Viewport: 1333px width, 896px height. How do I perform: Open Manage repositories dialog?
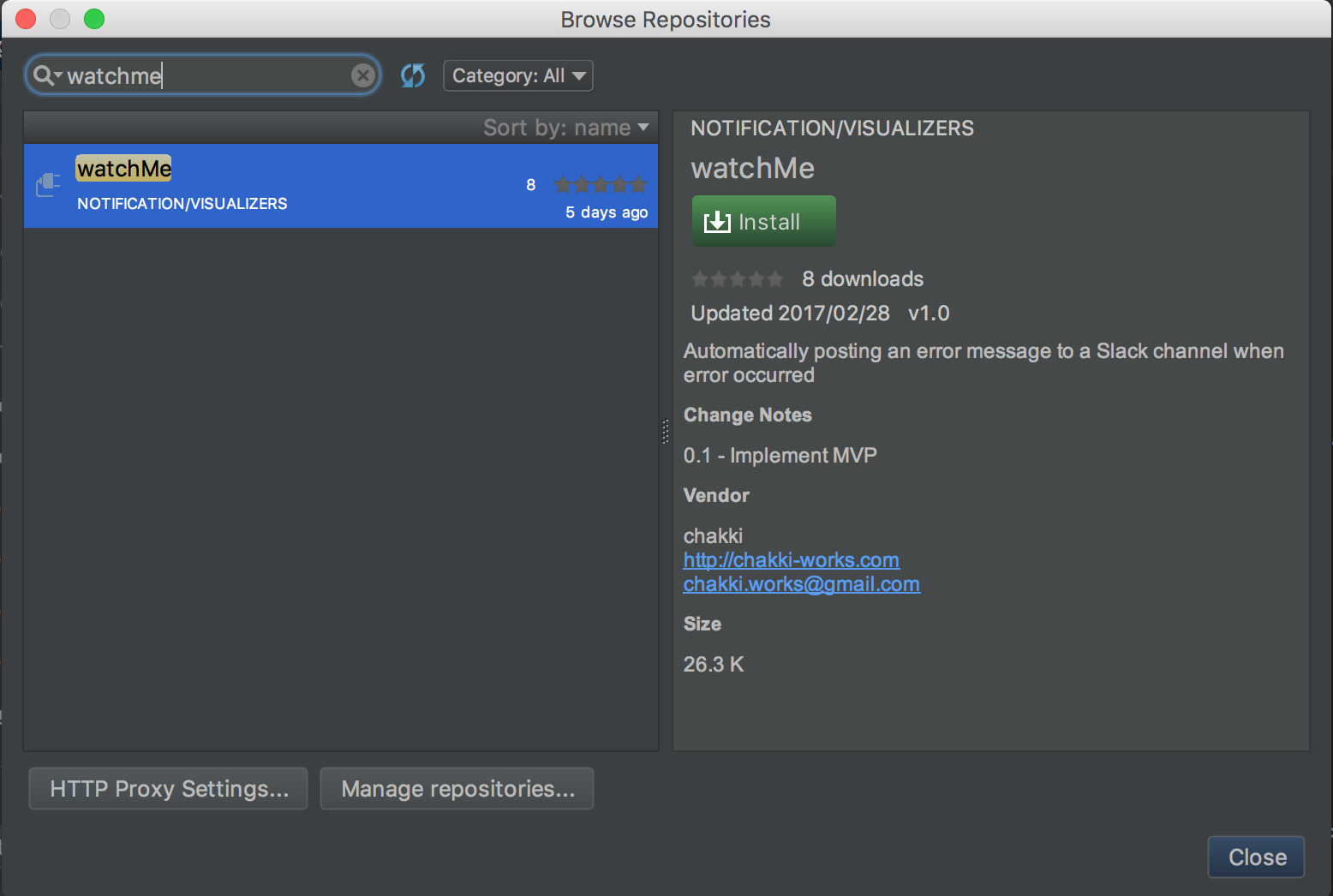(457, 789)
